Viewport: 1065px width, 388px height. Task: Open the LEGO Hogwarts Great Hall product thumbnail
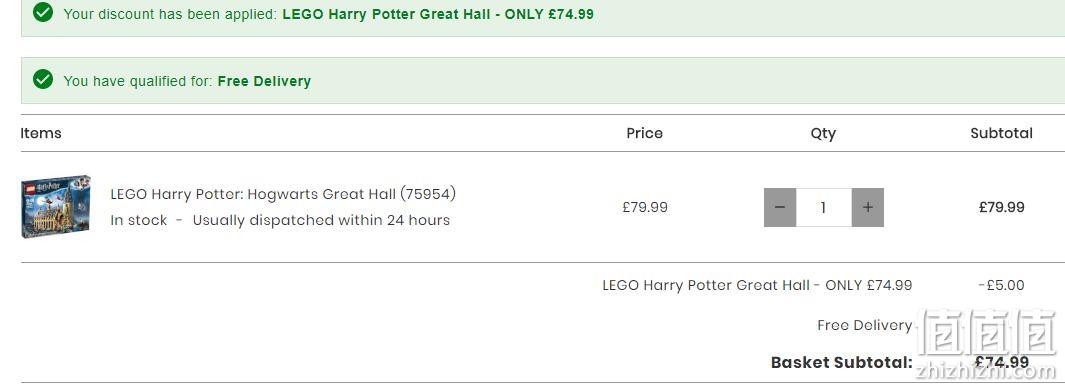(x=56, y=207)
